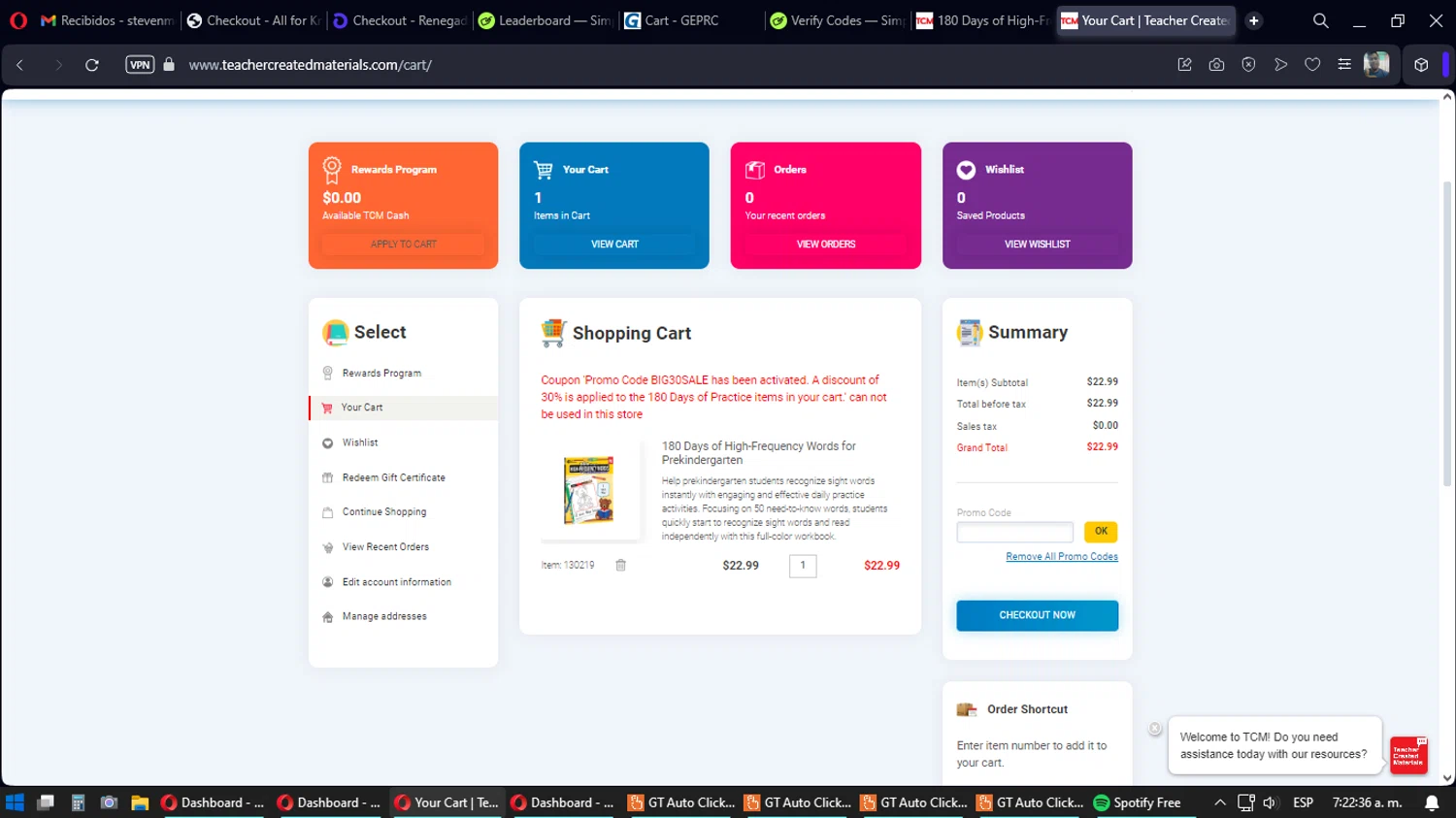This screenshot has height=818, width=1456.
Task: Go forward in browser history
Action: coord(58,65)
